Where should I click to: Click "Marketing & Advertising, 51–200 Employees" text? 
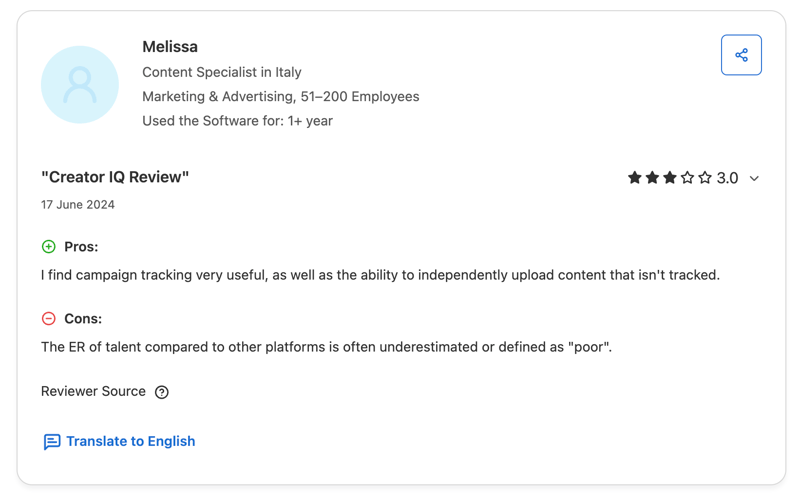click(x=281, y=96)
